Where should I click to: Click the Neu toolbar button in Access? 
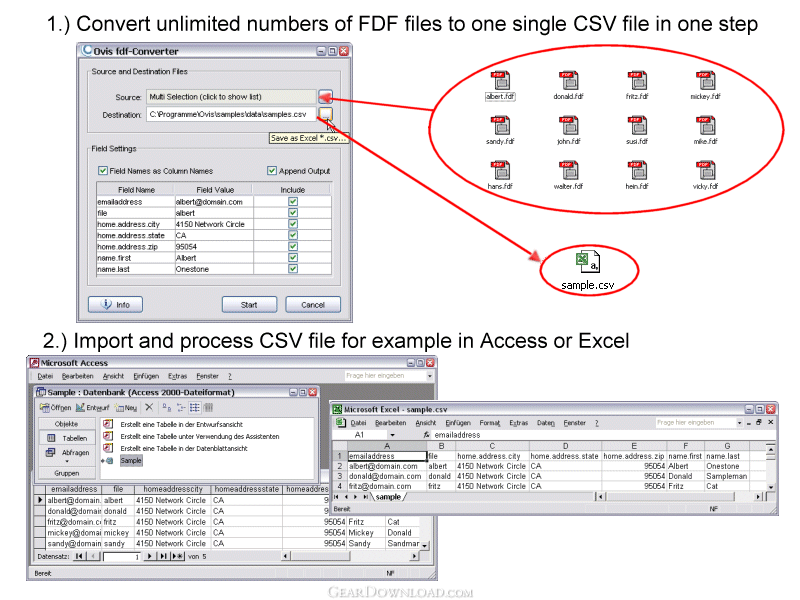(126, 408)
